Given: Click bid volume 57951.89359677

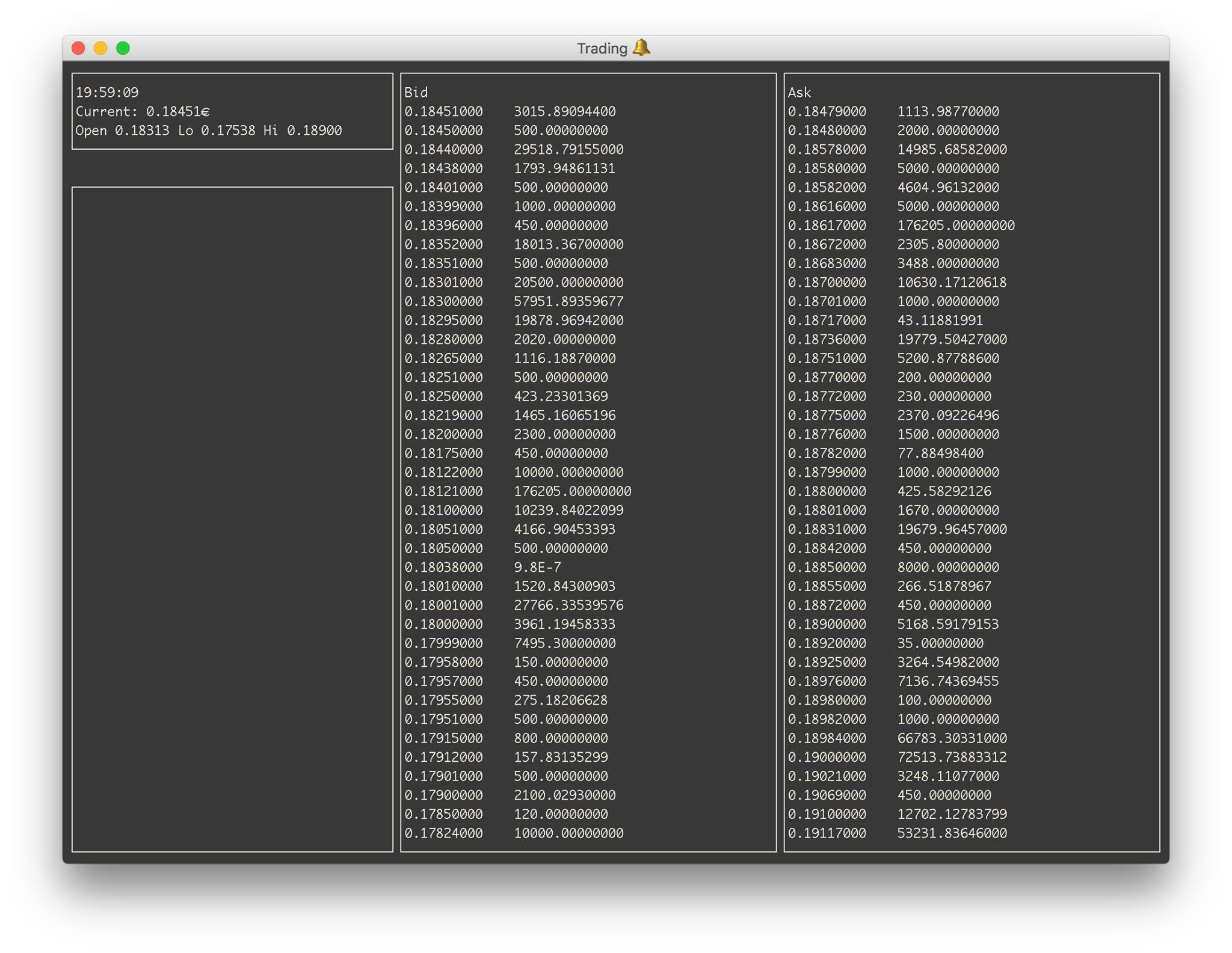Looking at the screenshot, I should [568, 301].
